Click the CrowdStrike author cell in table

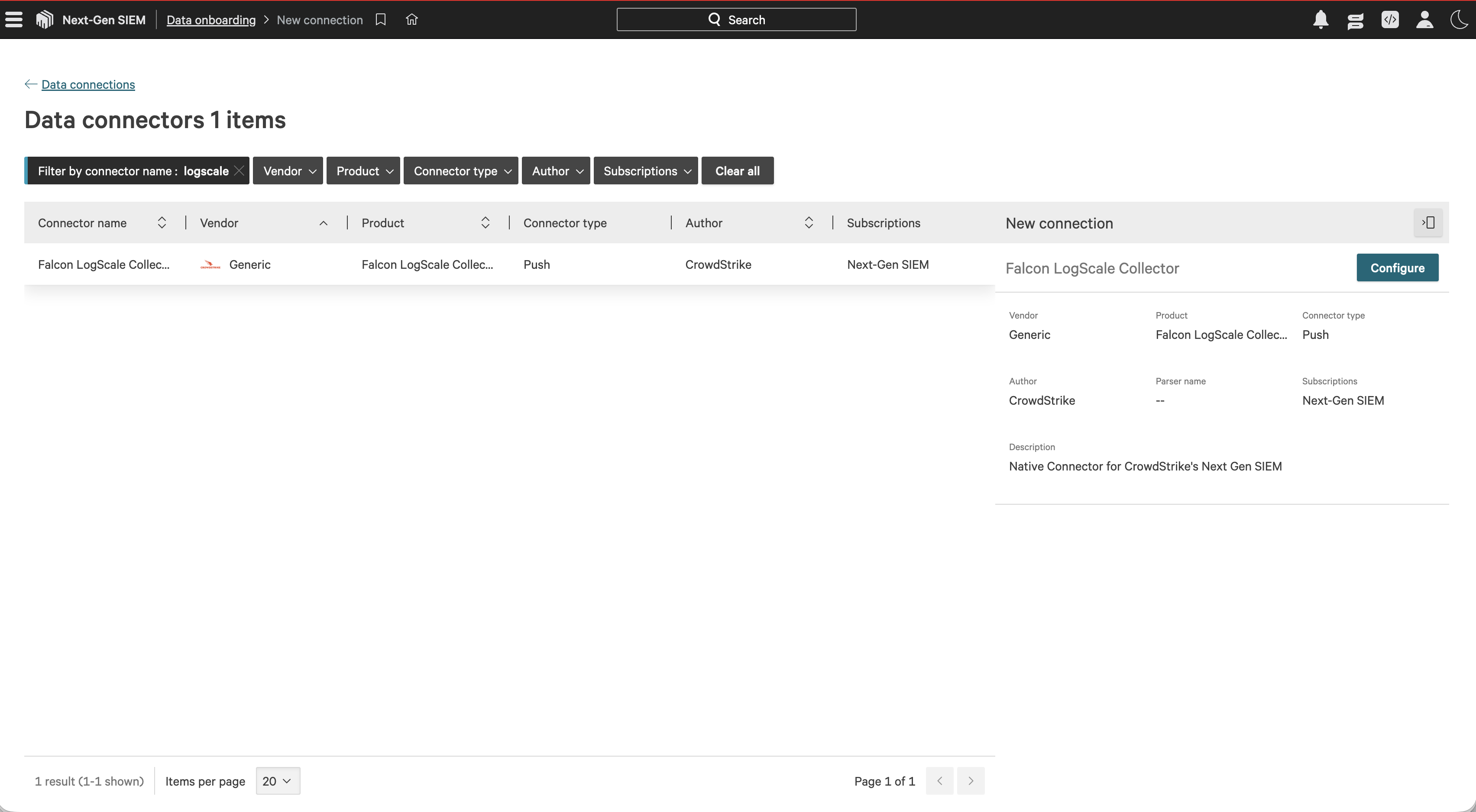718,264
